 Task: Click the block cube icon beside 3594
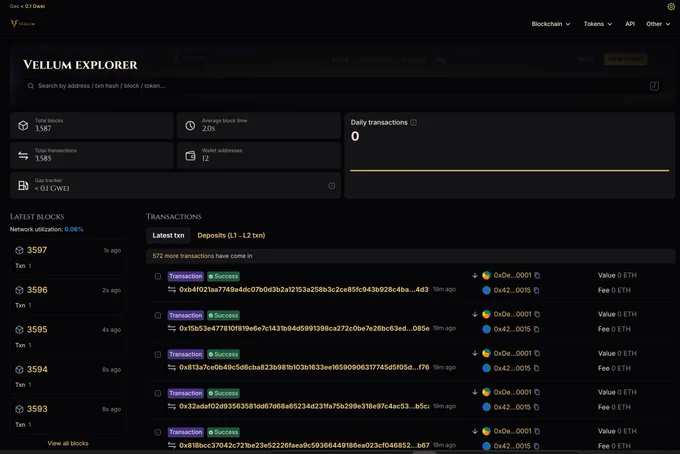[x=19, y=369]
